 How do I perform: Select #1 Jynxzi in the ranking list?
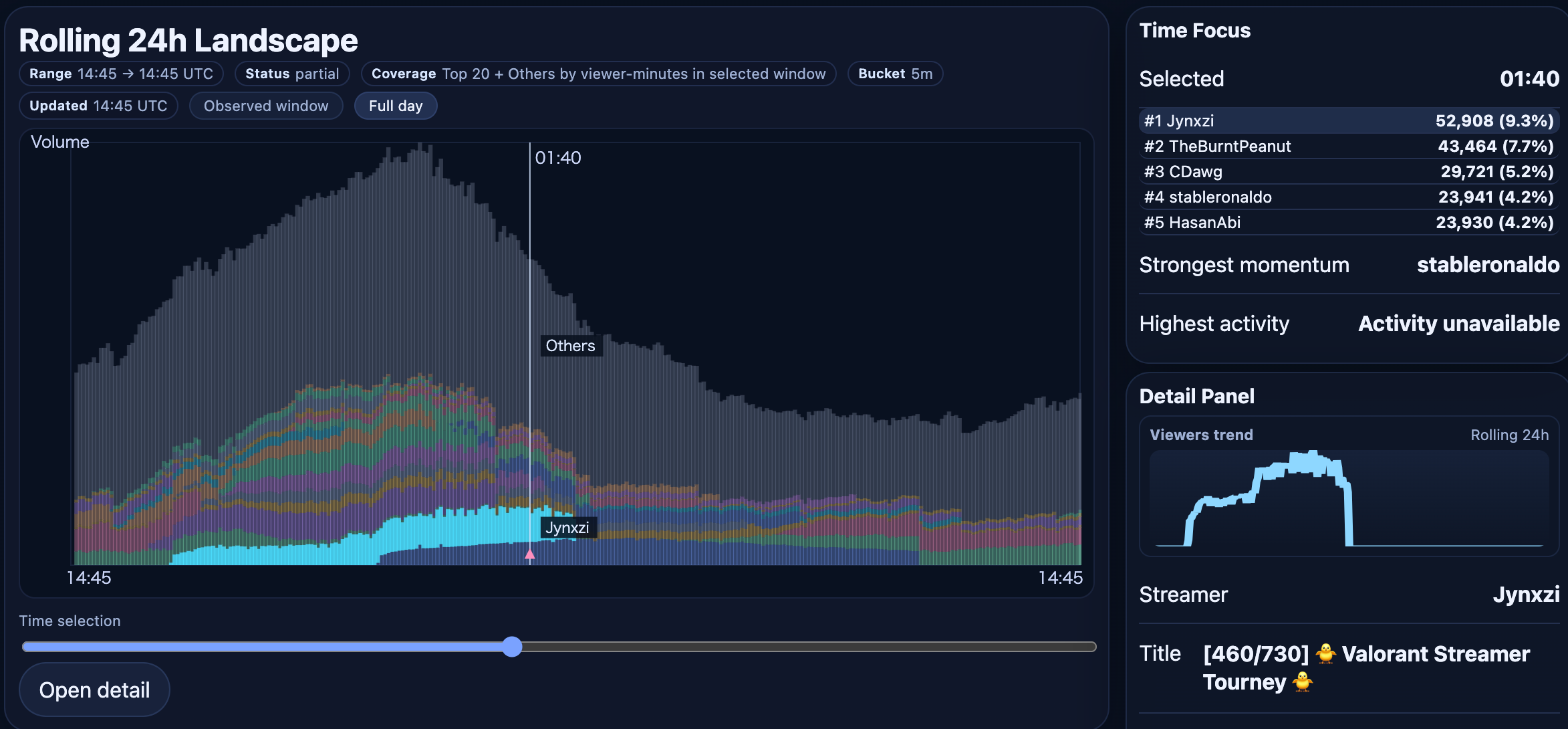1348,121
